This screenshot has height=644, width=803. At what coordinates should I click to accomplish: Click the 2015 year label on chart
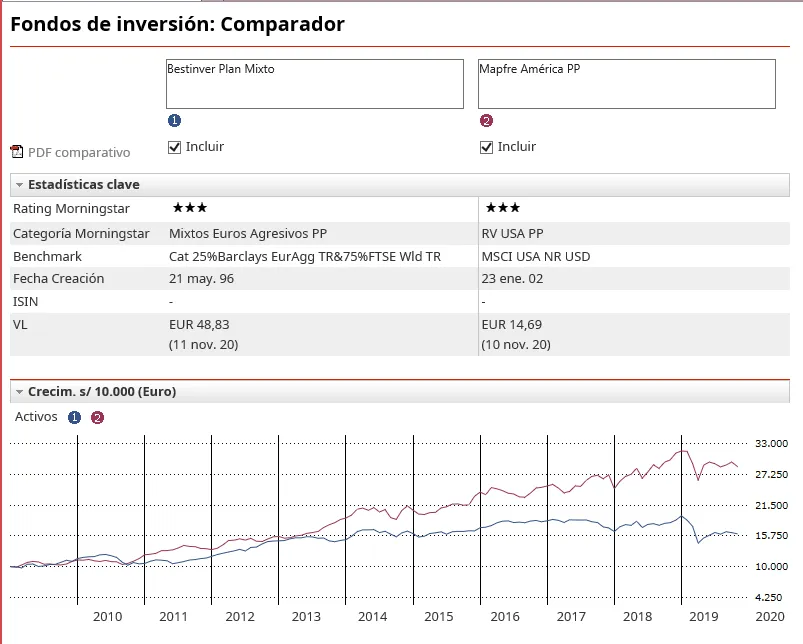click(438, 617)
